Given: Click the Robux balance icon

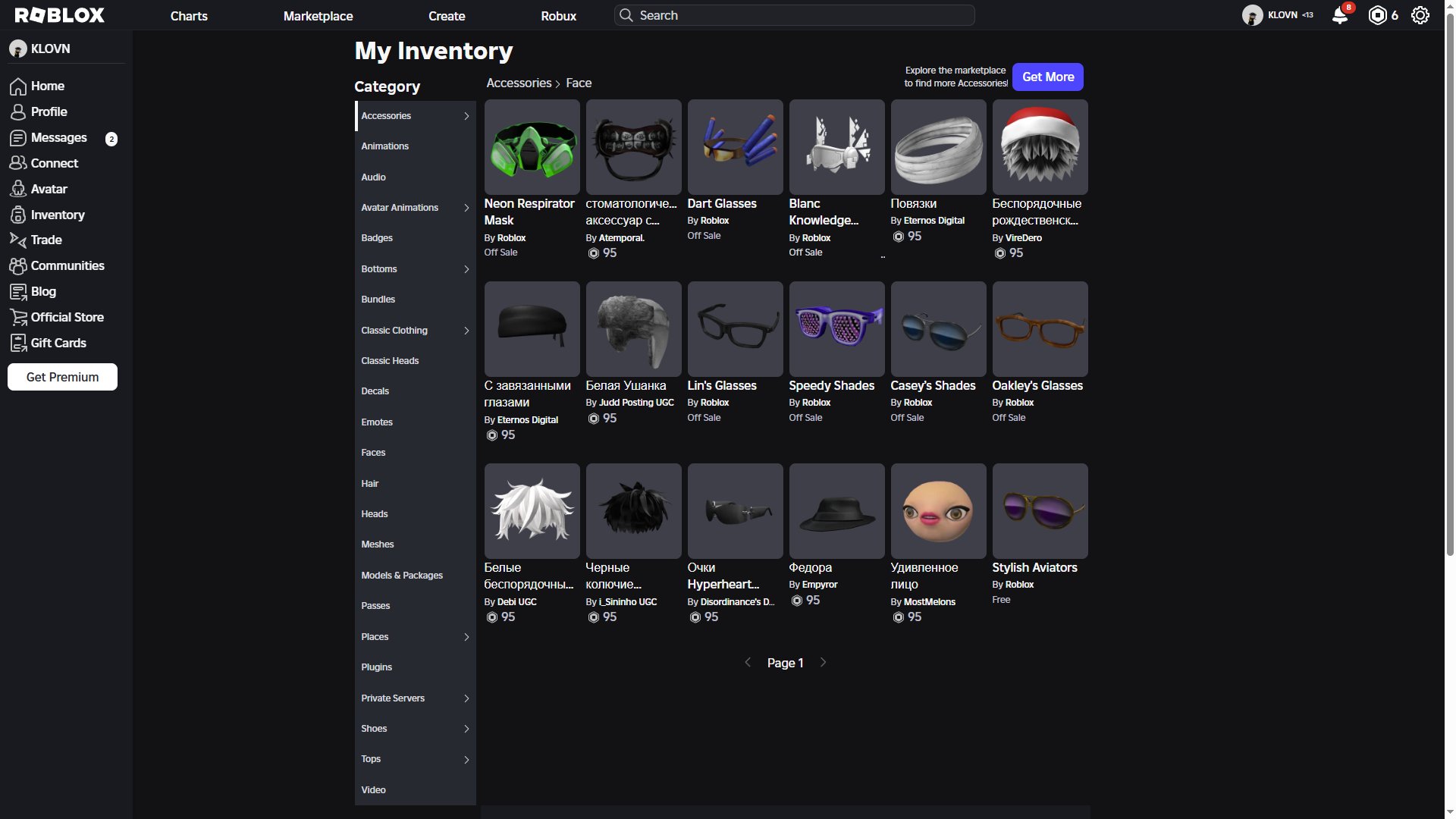Looking at the screenshot, I should tap(1377, 15).
